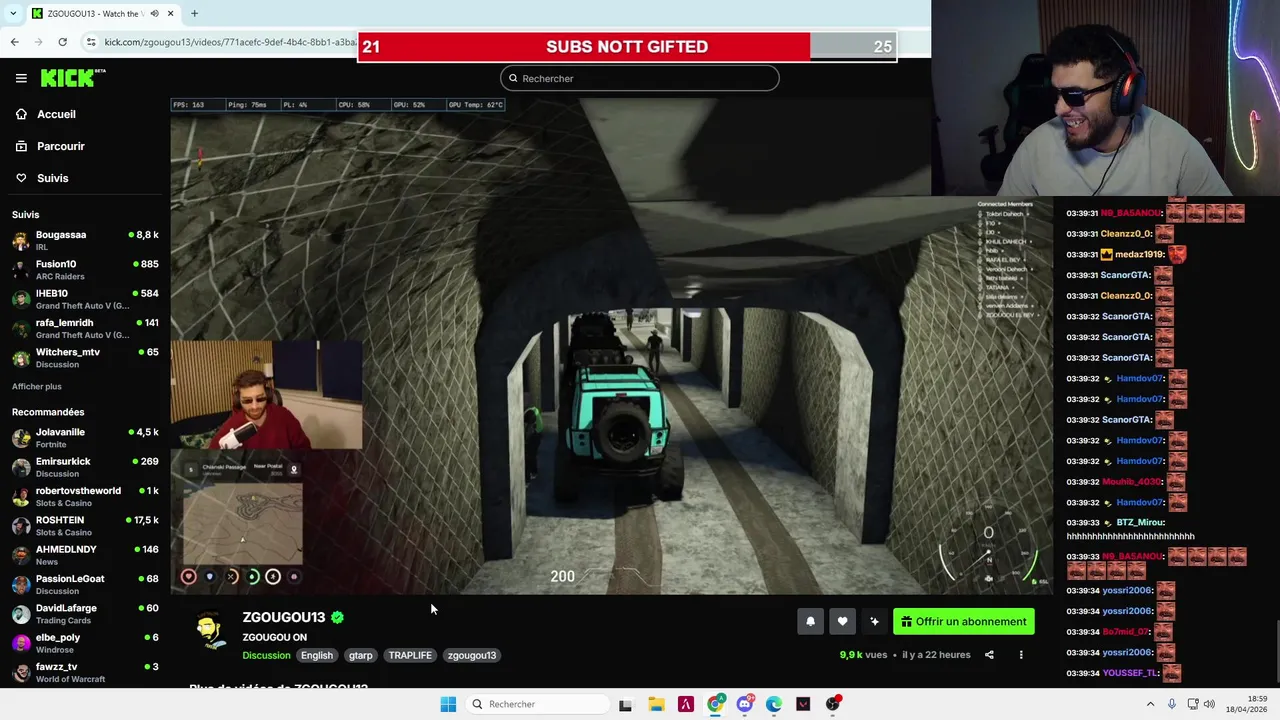Screen dimensions: 1280x720
Task: Click the sparkle icon button
Action: tap(874, 621)
